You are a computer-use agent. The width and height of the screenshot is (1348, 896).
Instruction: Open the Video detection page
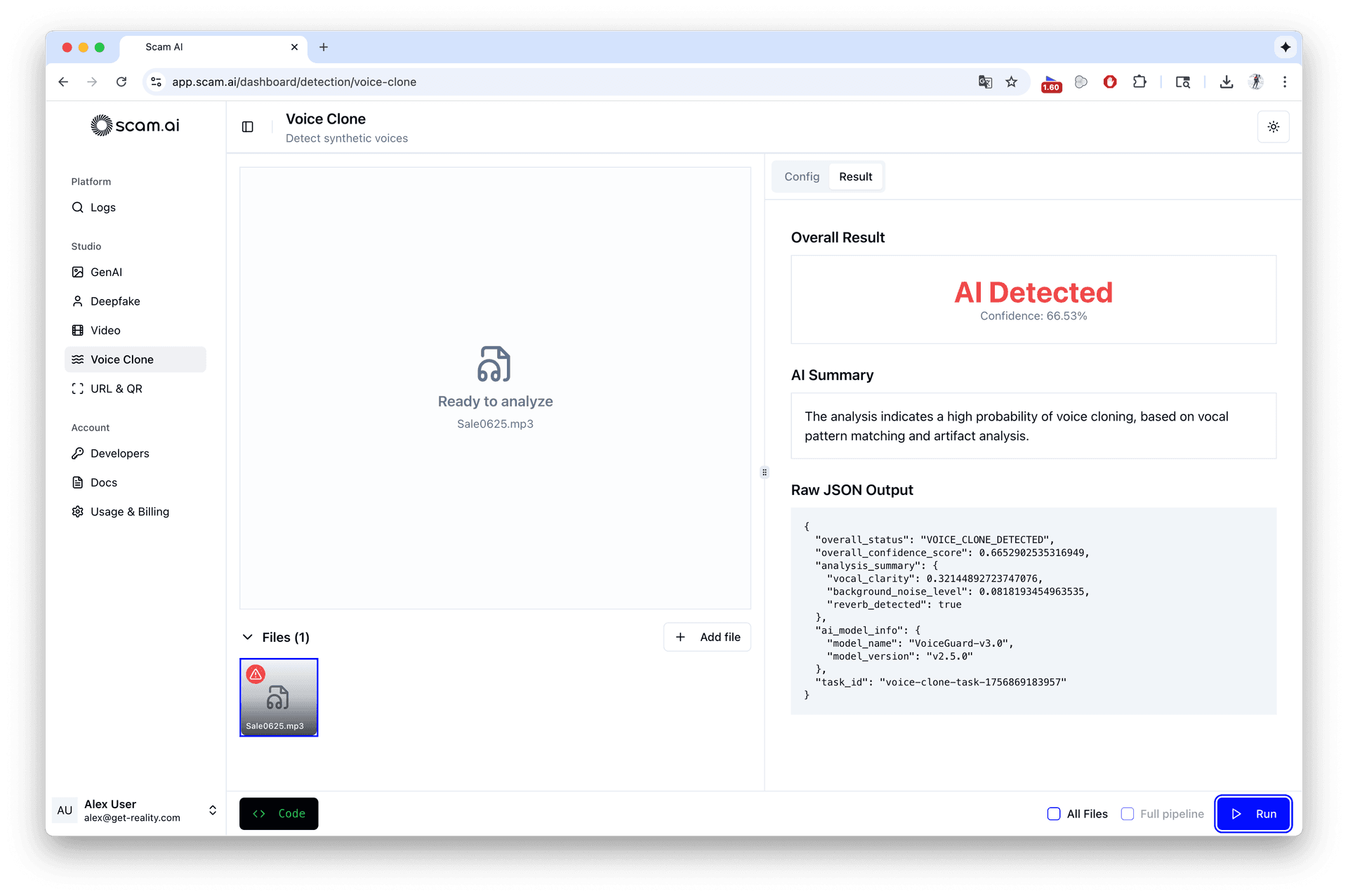tap(105, 331)
